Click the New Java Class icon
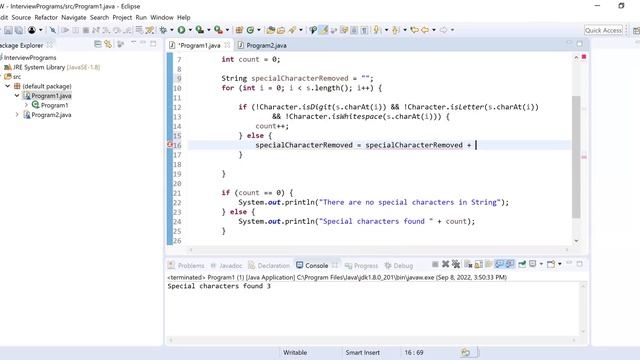Image resolution: width=640 pixels, height=360 pixels. tap(250, 30)
